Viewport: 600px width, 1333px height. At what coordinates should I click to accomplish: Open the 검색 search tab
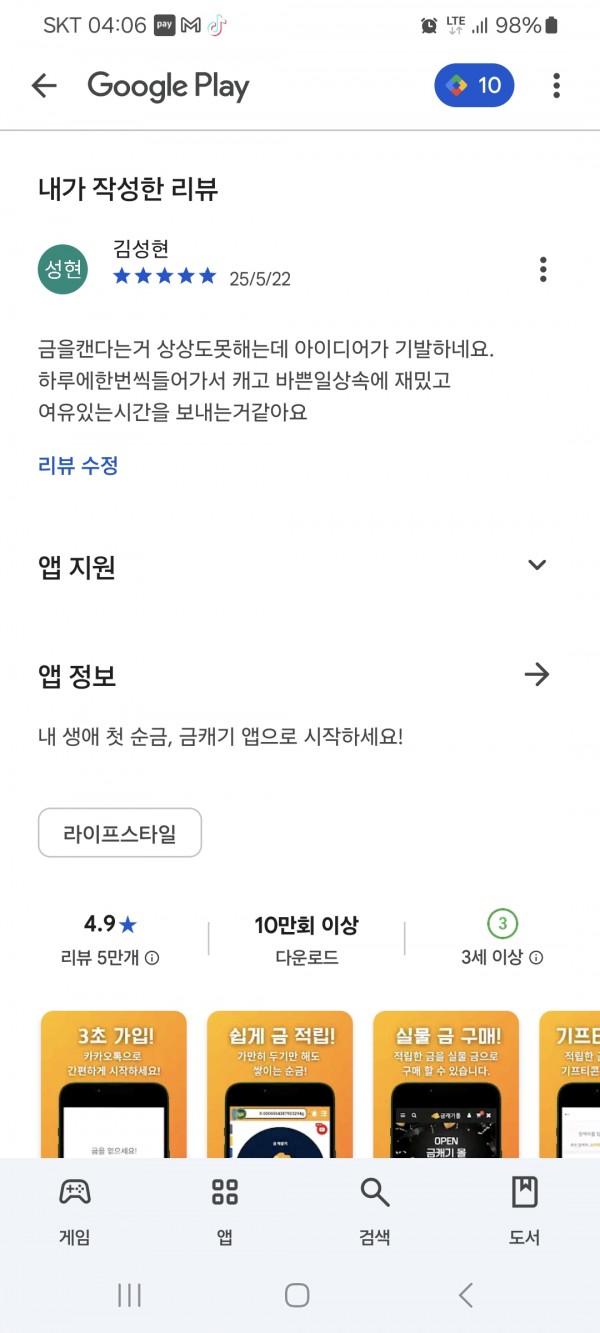pos(375,1210)
